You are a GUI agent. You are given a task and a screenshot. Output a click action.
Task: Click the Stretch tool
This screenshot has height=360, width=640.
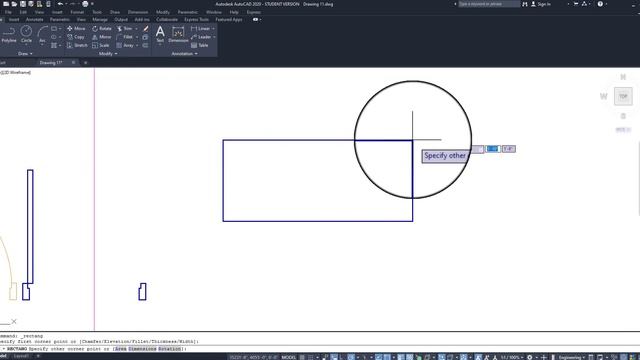click(x=77, y=45)
